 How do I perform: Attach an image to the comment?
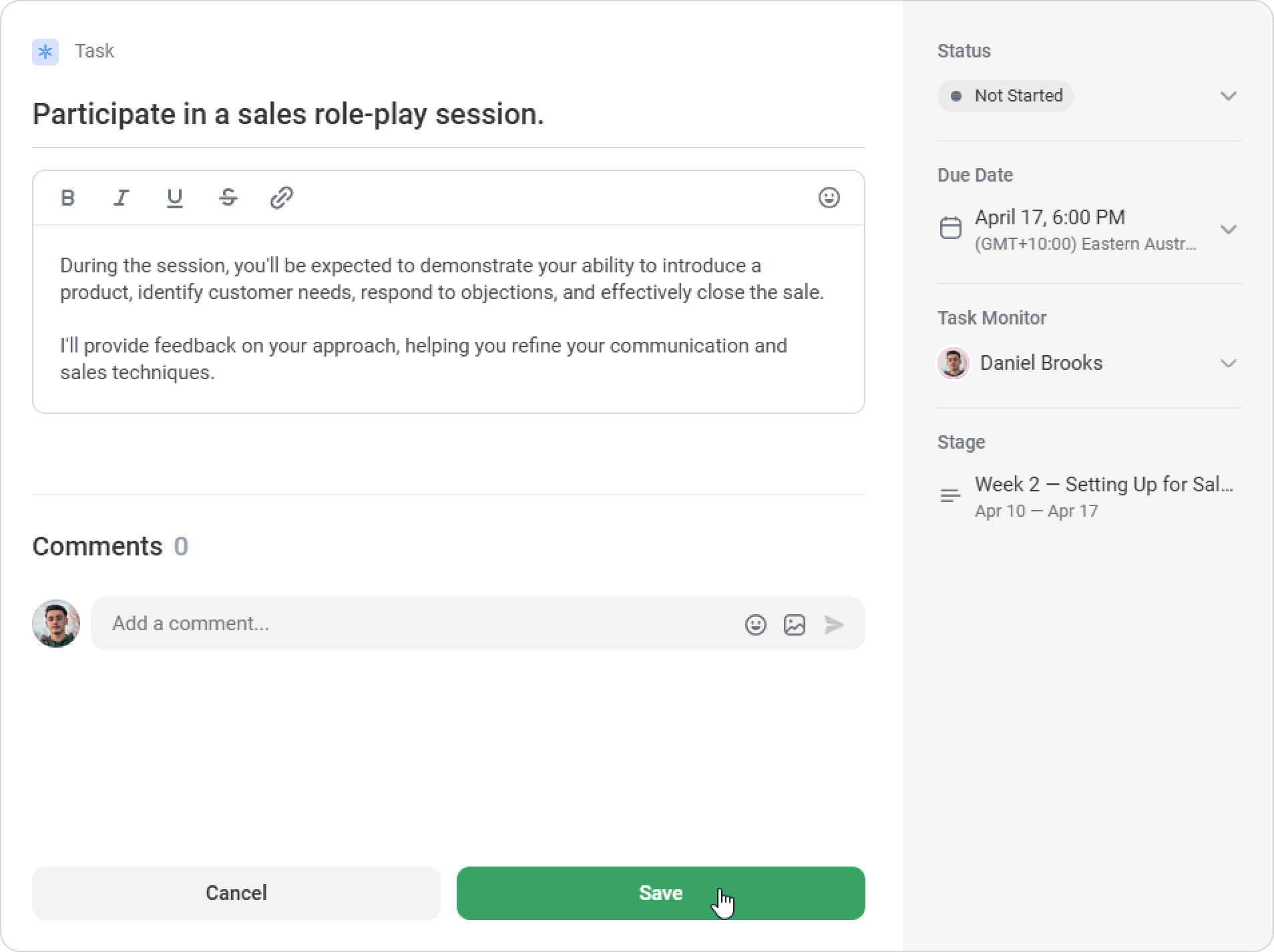[794, 624]
